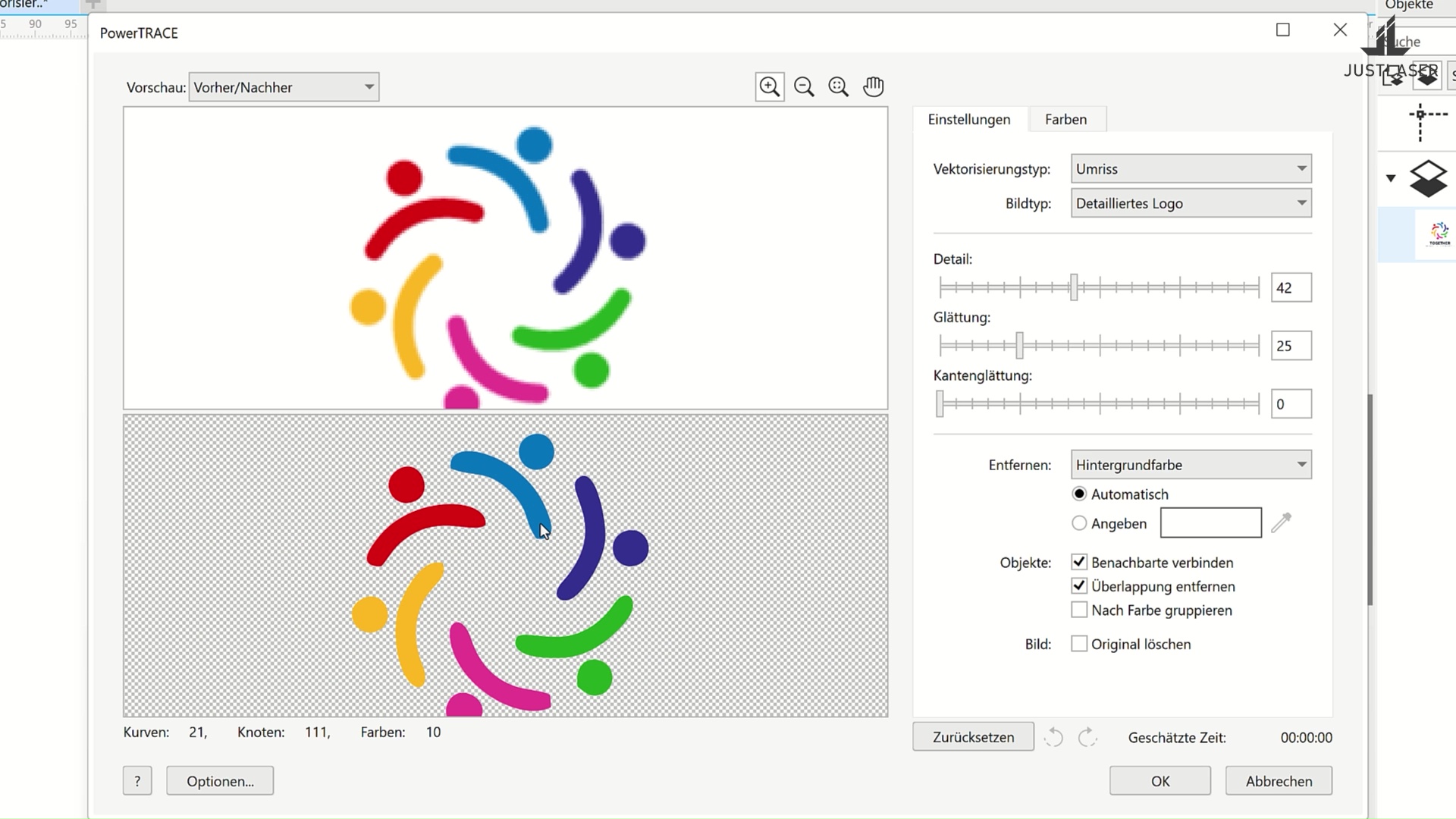Click the zoom out magnifier icon
This screenshot has height=819, width=1456.
(804, 86)
